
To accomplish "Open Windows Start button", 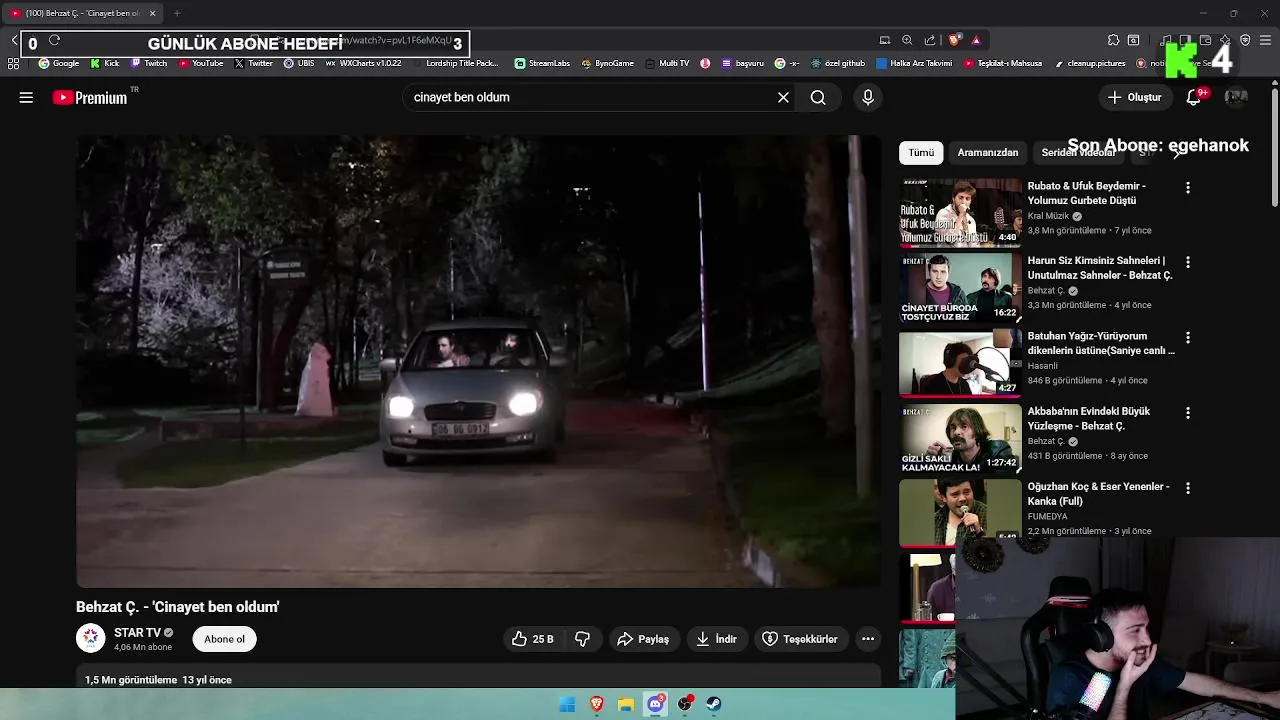I will pos(567,704).
